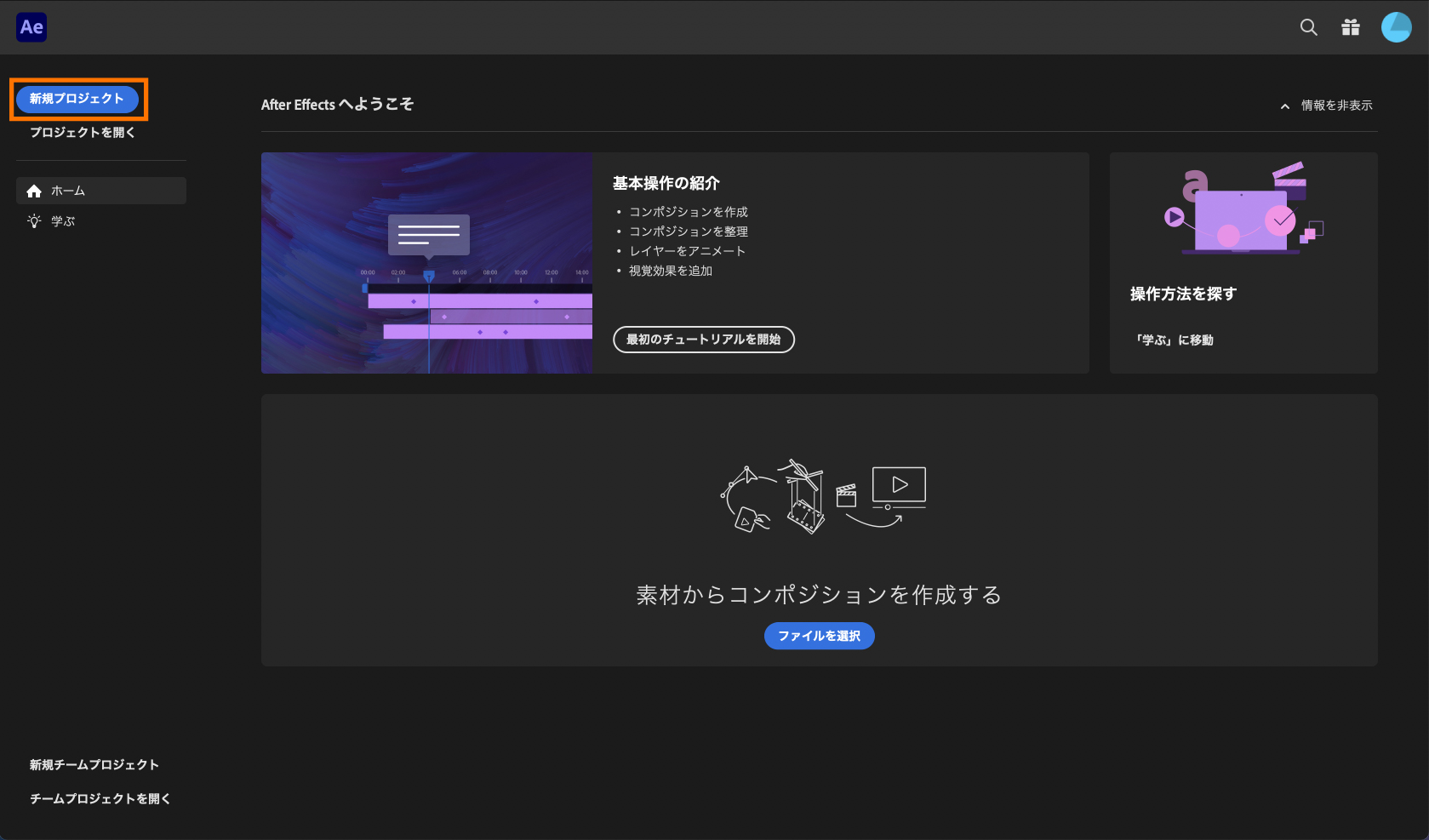Click the ファイルを選択 button
The image size is (1429, 840).
point(820,636)
